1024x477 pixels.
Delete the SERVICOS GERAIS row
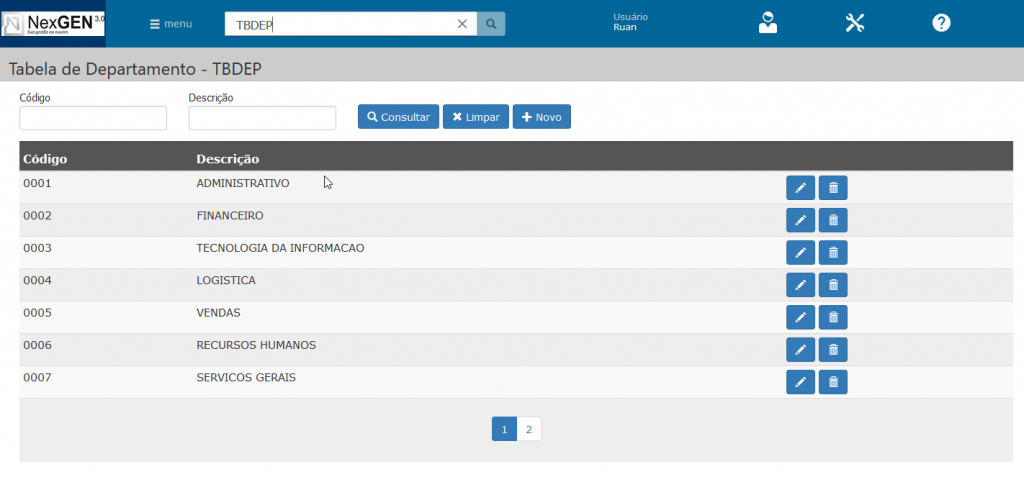point(833,382)
